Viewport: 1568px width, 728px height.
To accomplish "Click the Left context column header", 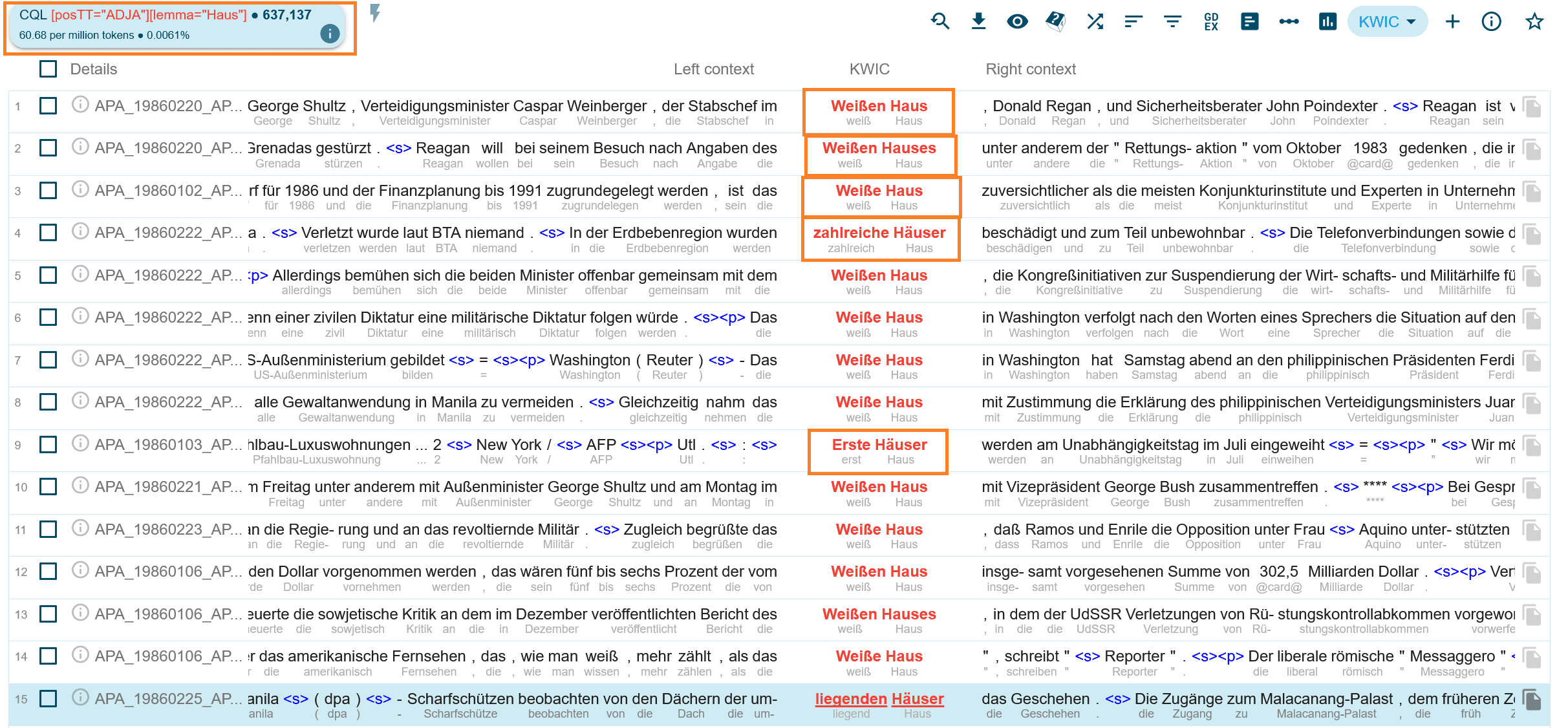I will click(x=713, y=69).
